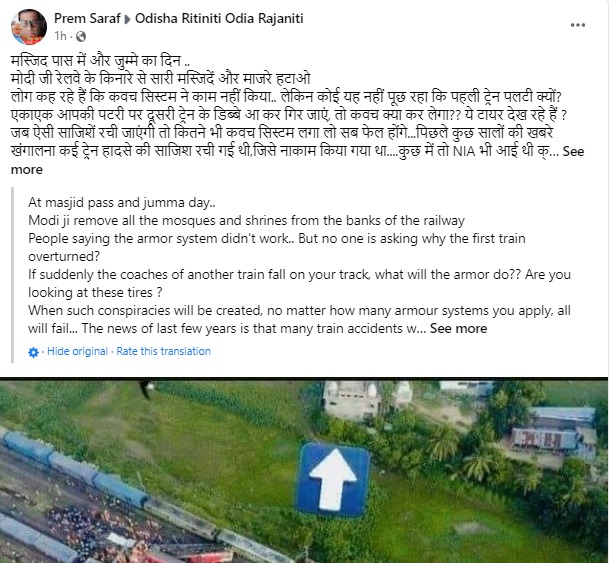Click the blue up-arrow sign in photo

tap(333, 480)
